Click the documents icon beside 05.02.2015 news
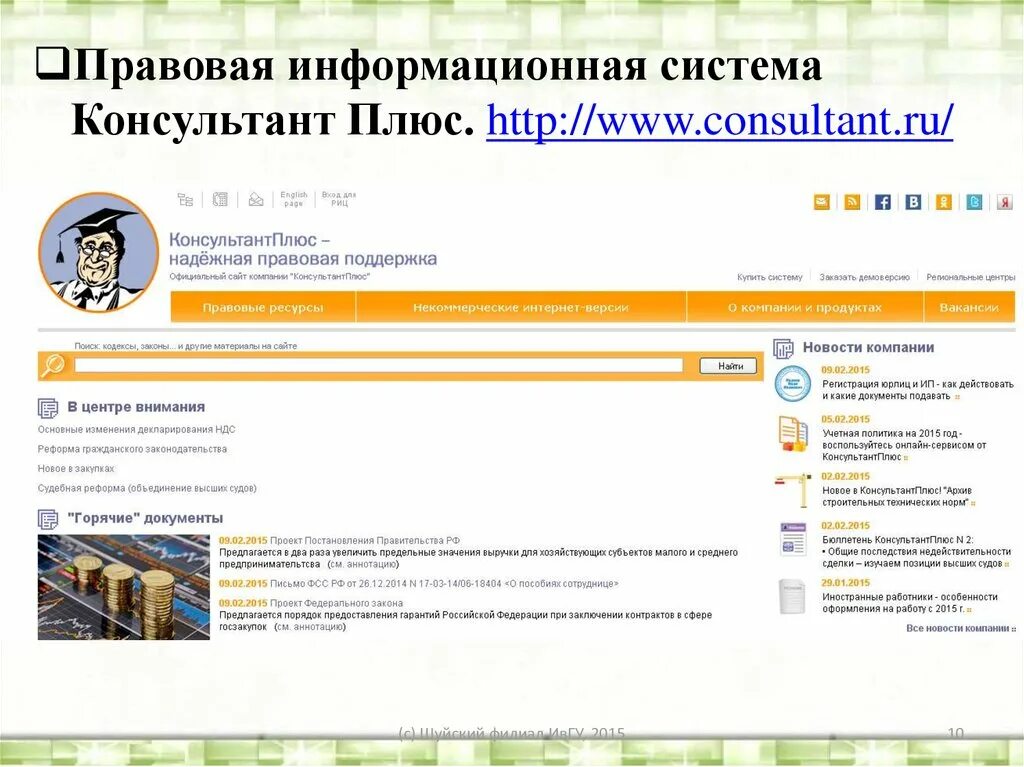 793,434
